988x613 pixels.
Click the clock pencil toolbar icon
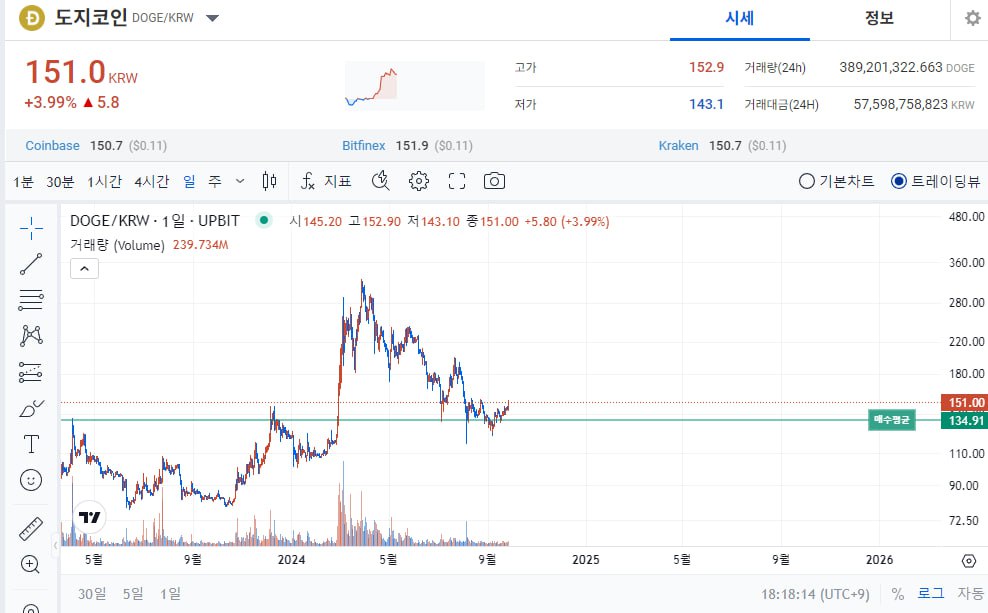point(381,181)
